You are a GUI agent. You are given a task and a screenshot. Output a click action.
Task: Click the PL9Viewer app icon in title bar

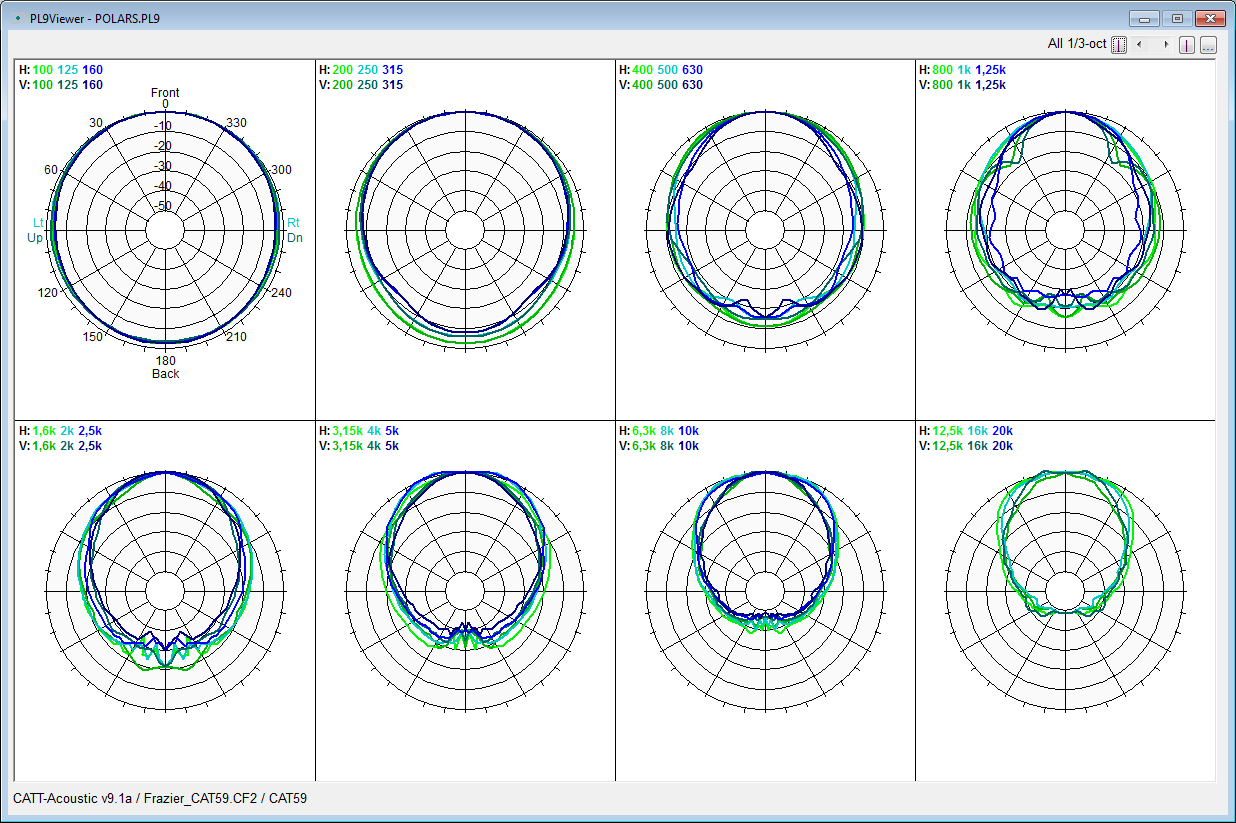click(x=17, y=18)
